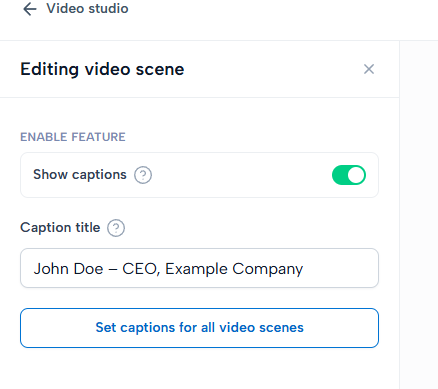Click question mark next to Caption title
Viewport: 438px width, 389px height.
116,228
